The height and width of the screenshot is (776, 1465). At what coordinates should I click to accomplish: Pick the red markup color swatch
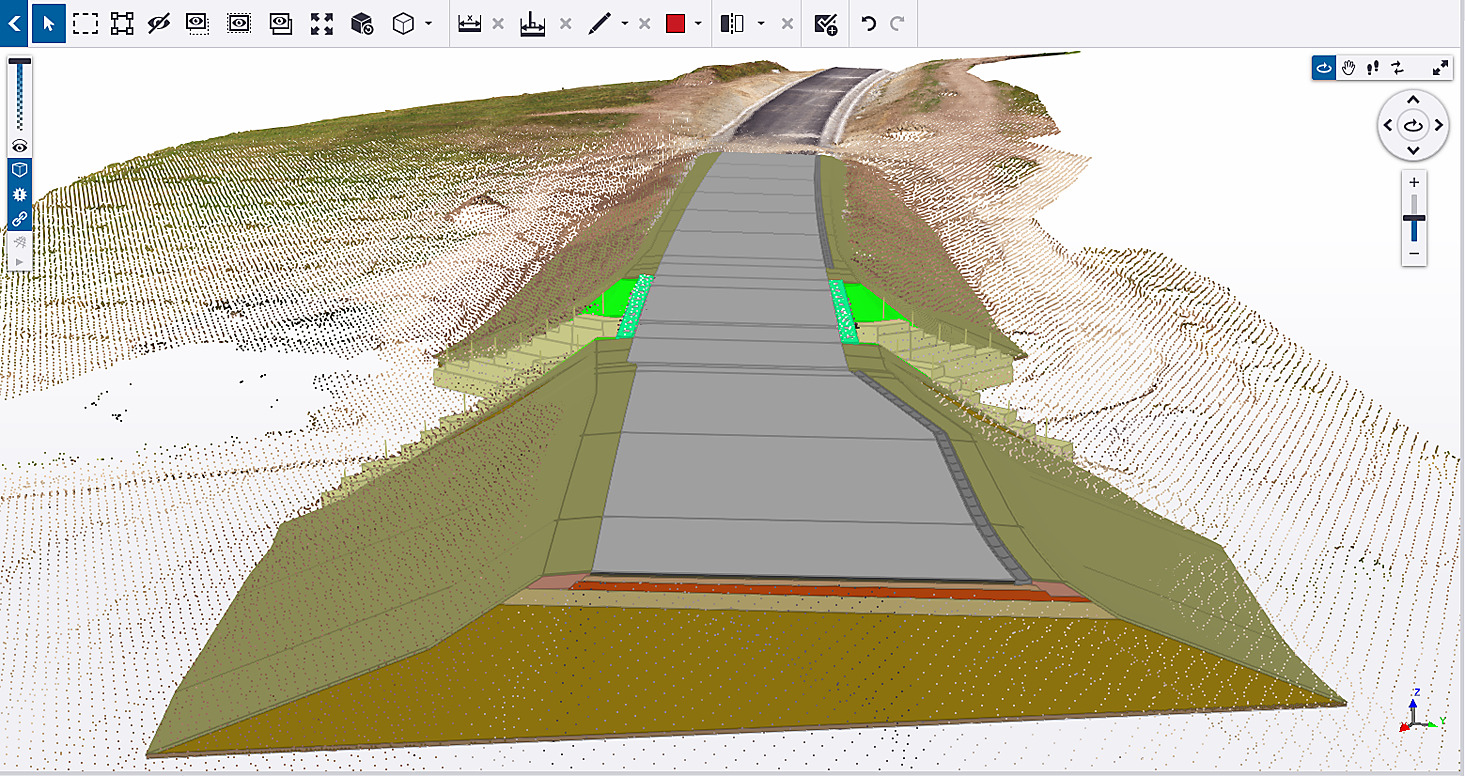pos(675,24)
